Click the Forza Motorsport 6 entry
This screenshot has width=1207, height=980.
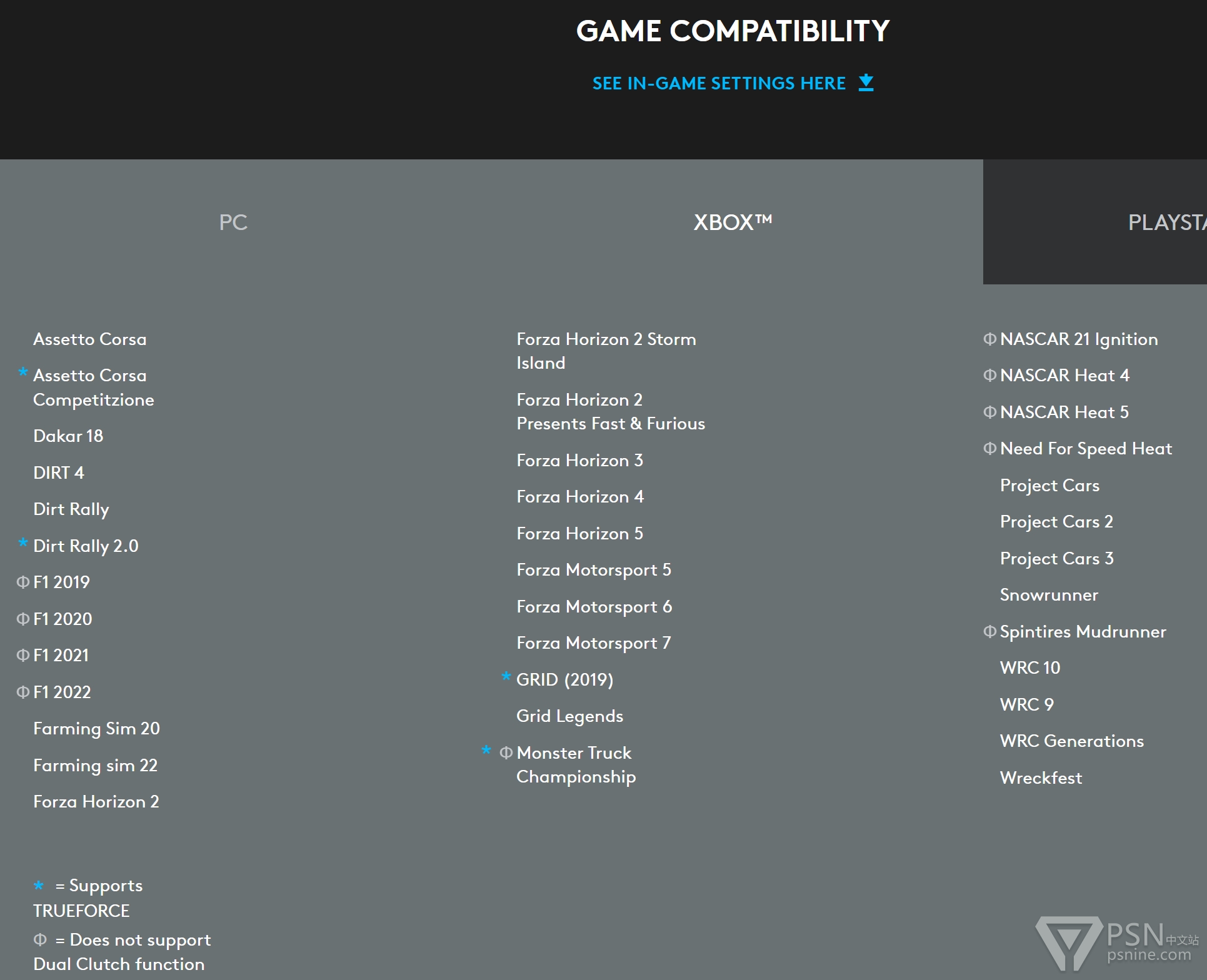click(594, 607)
